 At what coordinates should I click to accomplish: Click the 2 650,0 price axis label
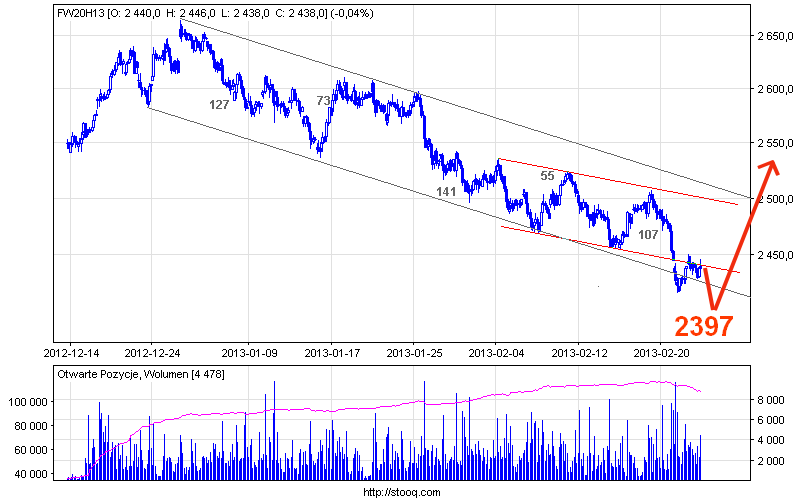click(775, 36)
